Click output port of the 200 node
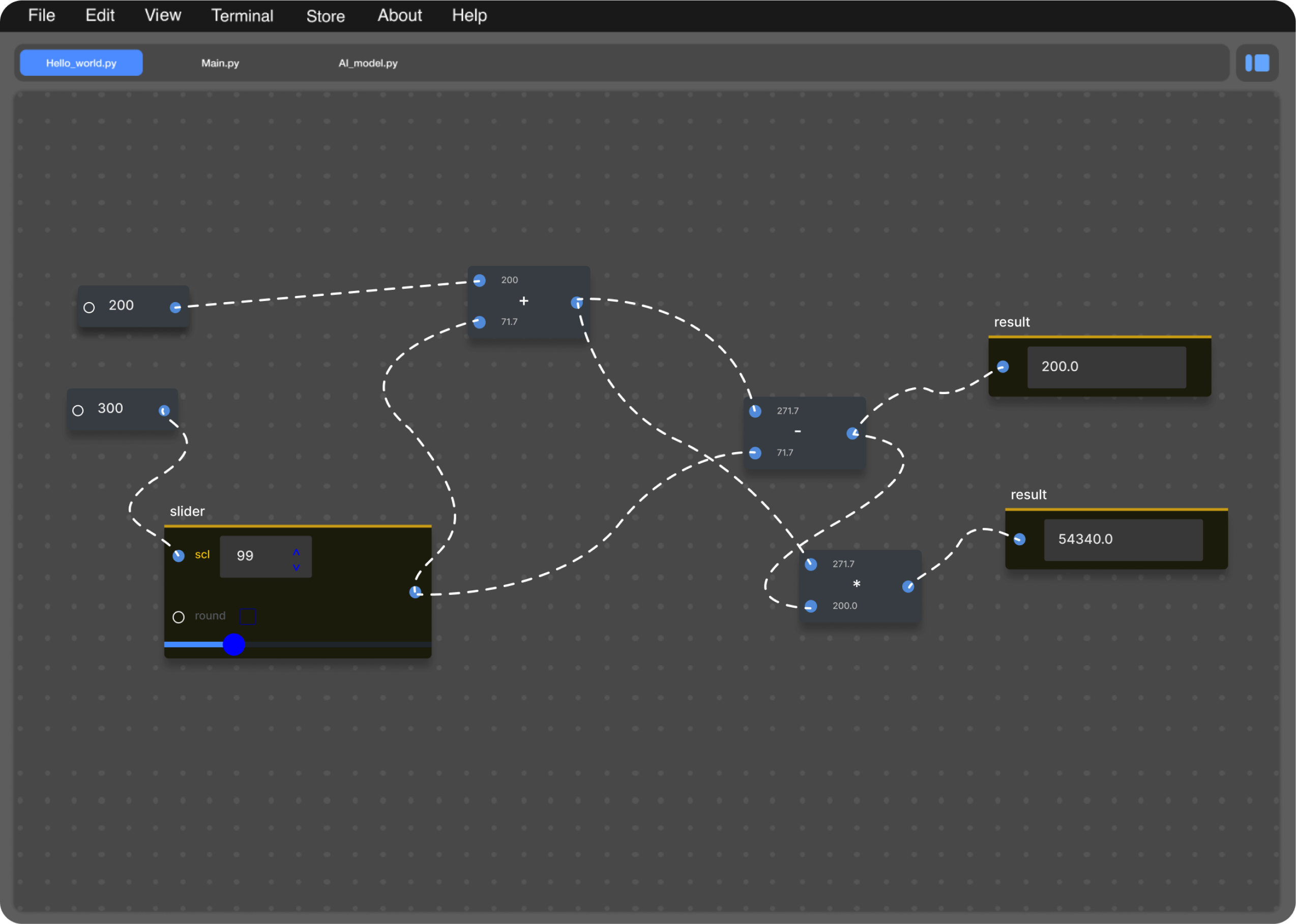The width and height of the screenshot is (1296, 924). pyautogui.click(x=175, y=307)
